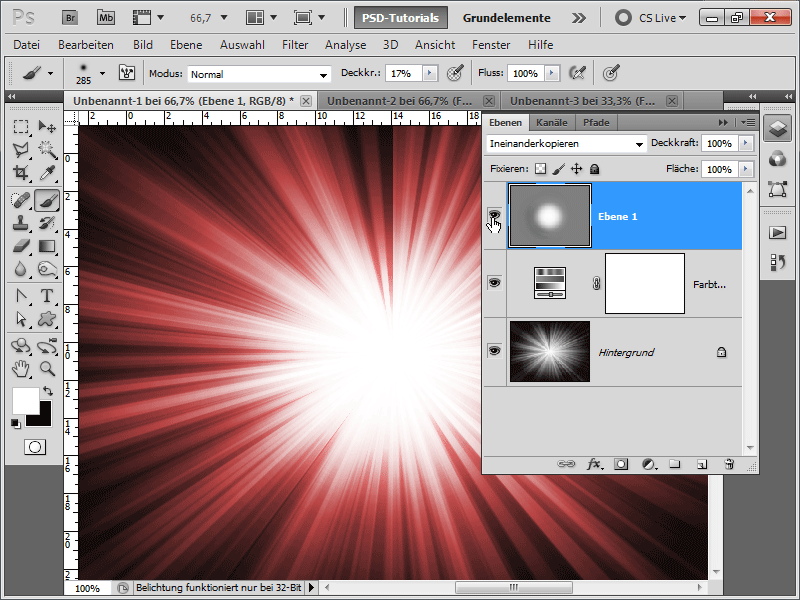The height and width of the screenshot is (600, 800).
Task: Open the Filter menu
Action: [295, 45]
